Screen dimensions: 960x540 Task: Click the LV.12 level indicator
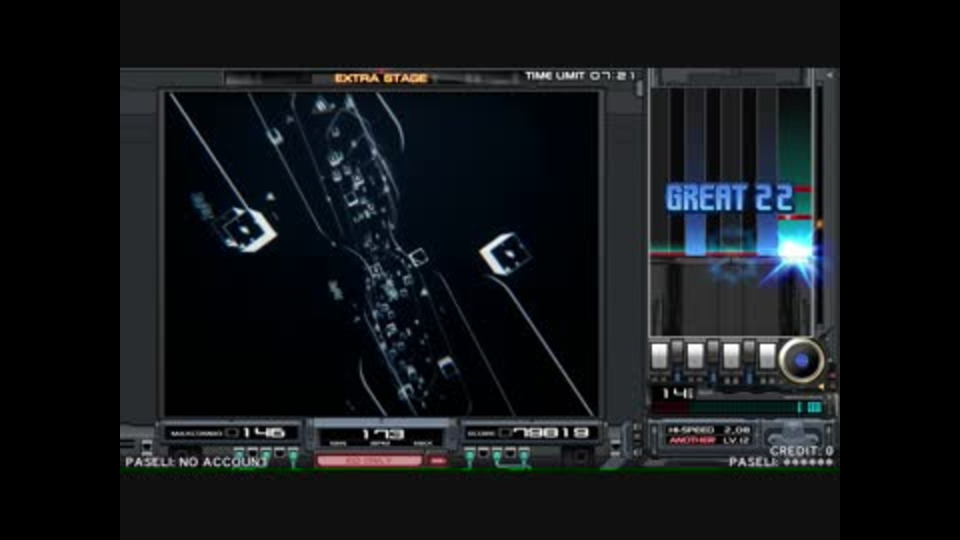point(737,440)
